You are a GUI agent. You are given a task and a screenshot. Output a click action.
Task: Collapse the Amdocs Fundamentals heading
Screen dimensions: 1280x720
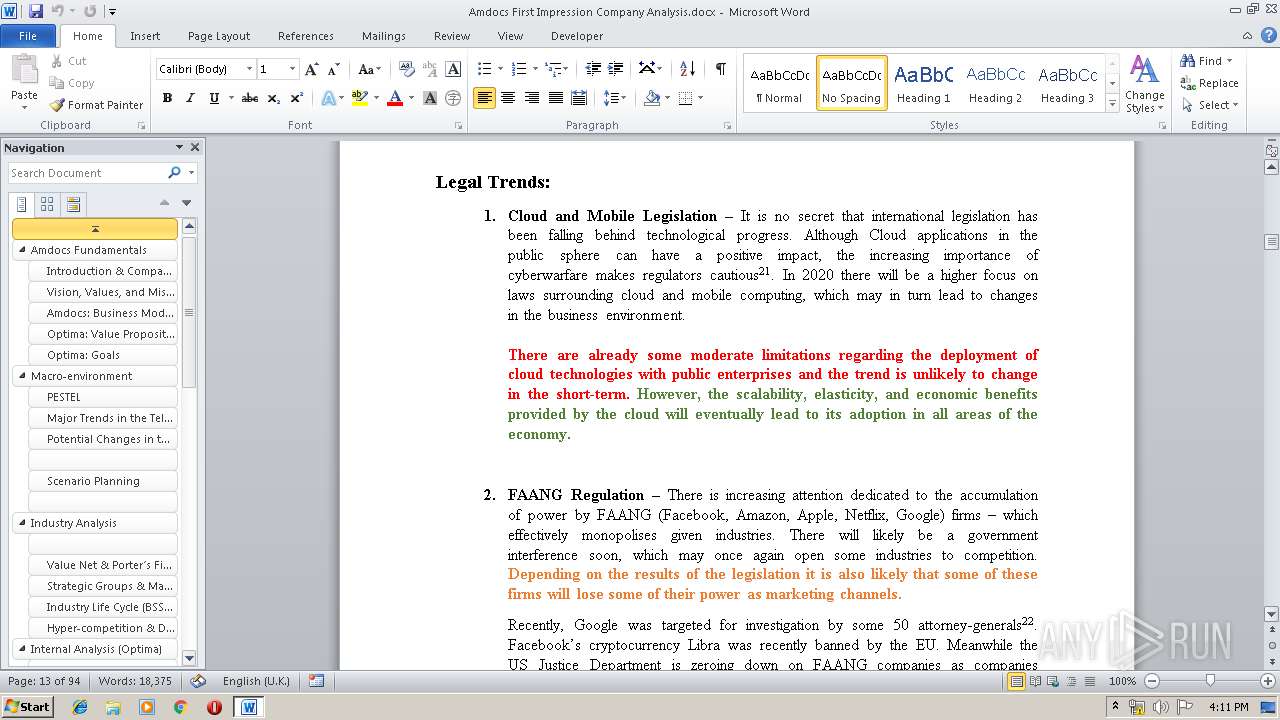(x=21, y=250)
